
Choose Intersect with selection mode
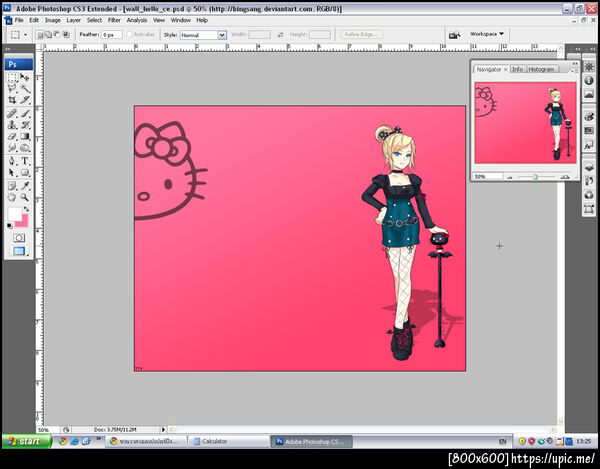tap(66, 35)
